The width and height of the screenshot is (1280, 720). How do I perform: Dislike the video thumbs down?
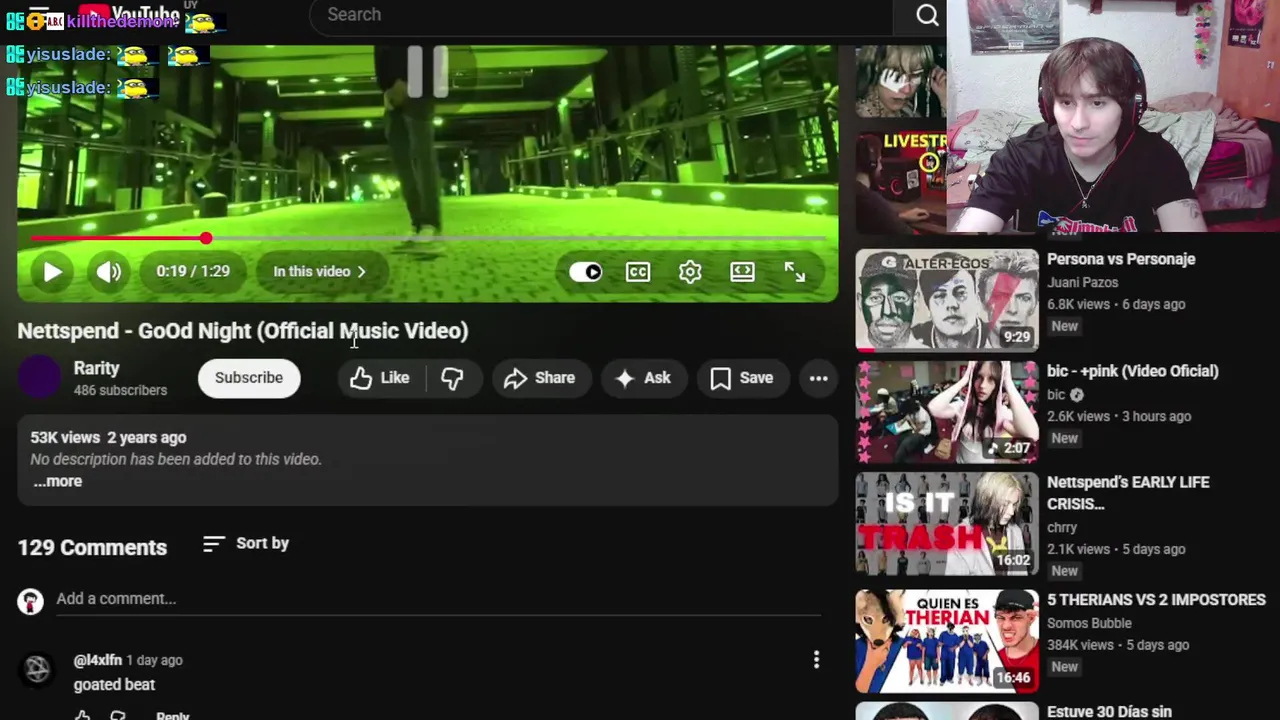[x=452, y=378]
